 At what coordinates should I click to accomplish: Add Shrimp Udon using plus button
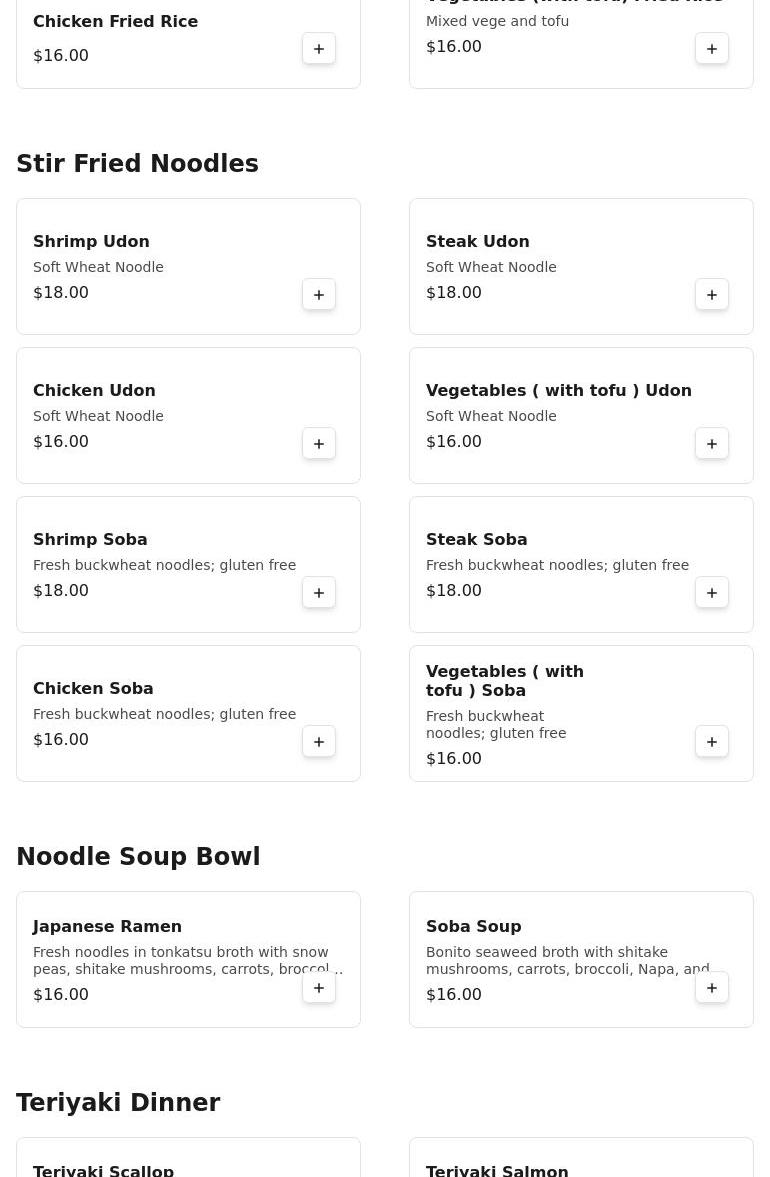[319, 295]
